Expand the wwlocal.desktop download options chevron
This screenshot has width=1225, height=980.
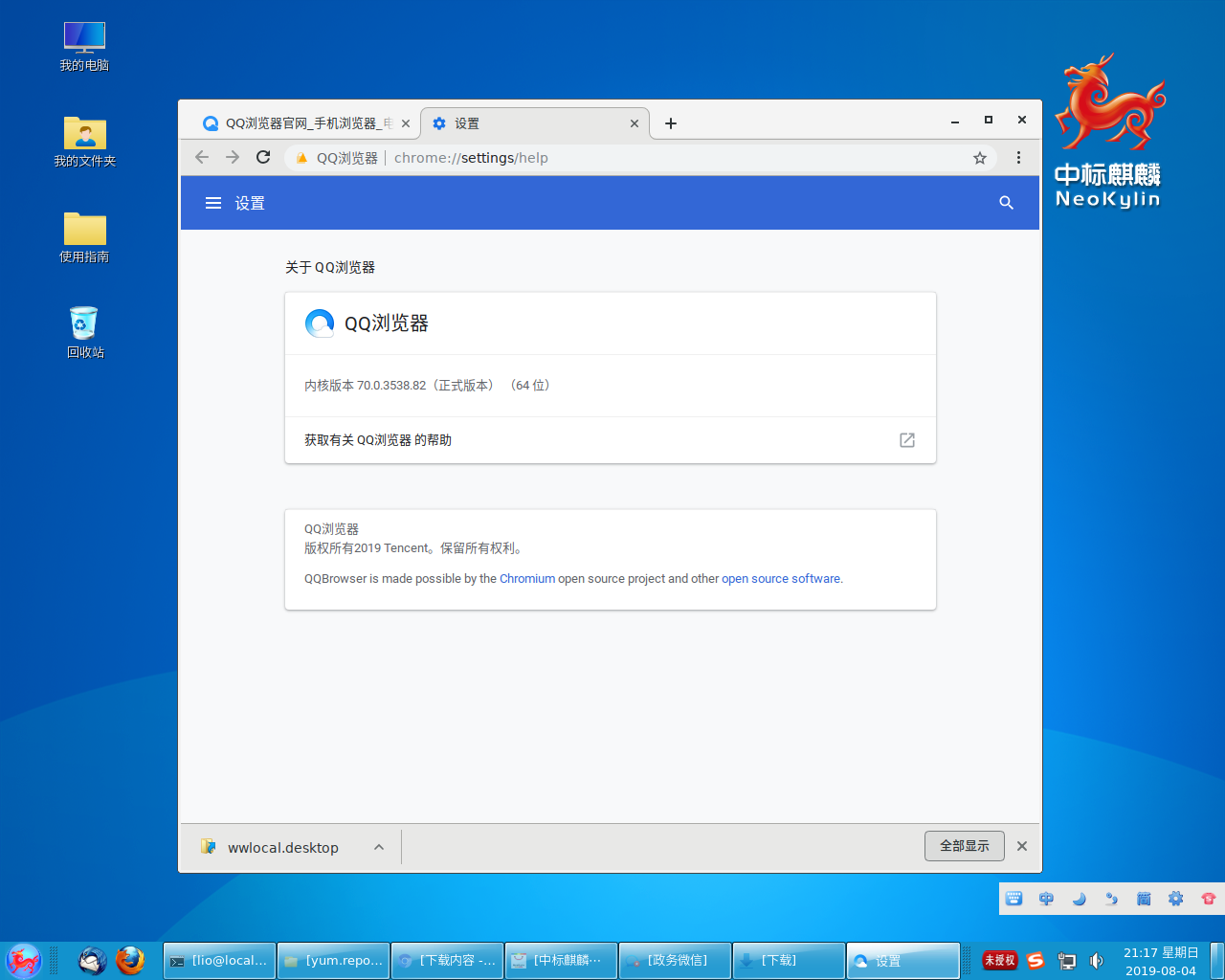pyautogui.click(x=379, y=847)
